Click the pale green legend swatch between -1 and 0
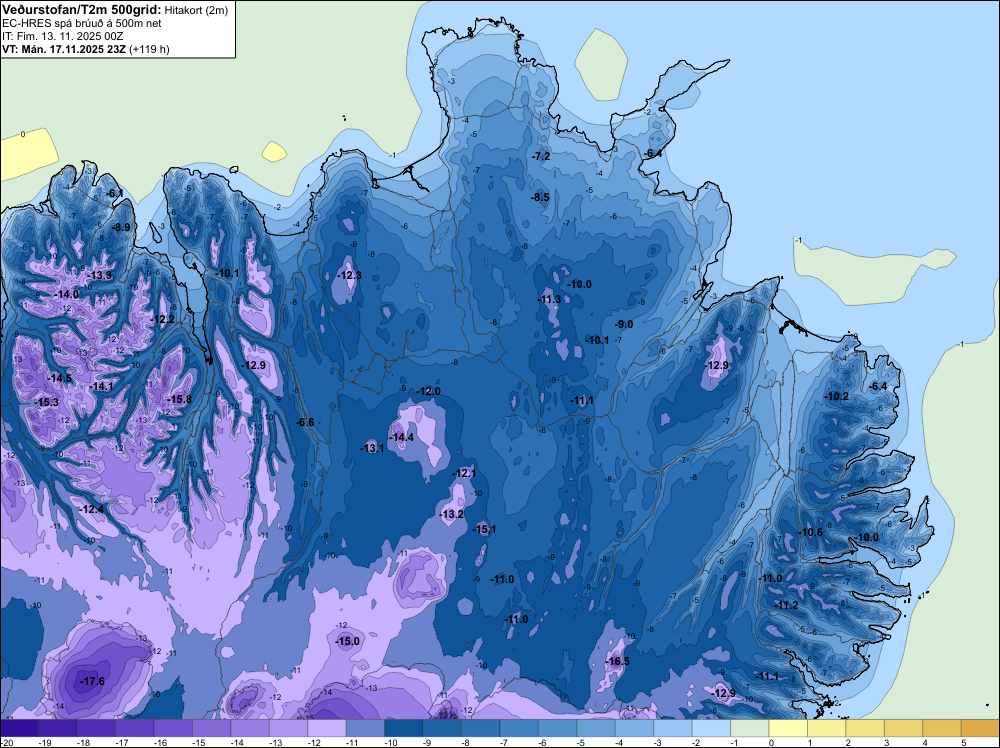 [x=749, y=728]
